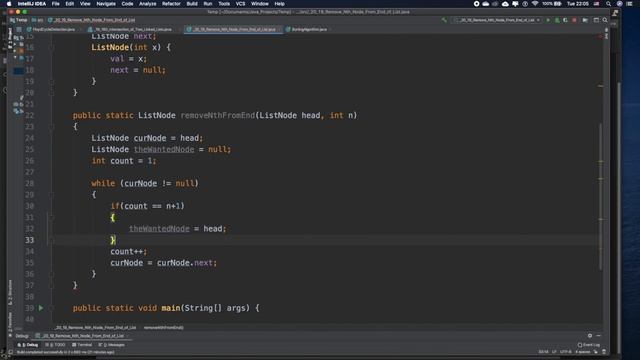Open the Debug panel settings gear
640x360 pixels.
click(590, 336)
